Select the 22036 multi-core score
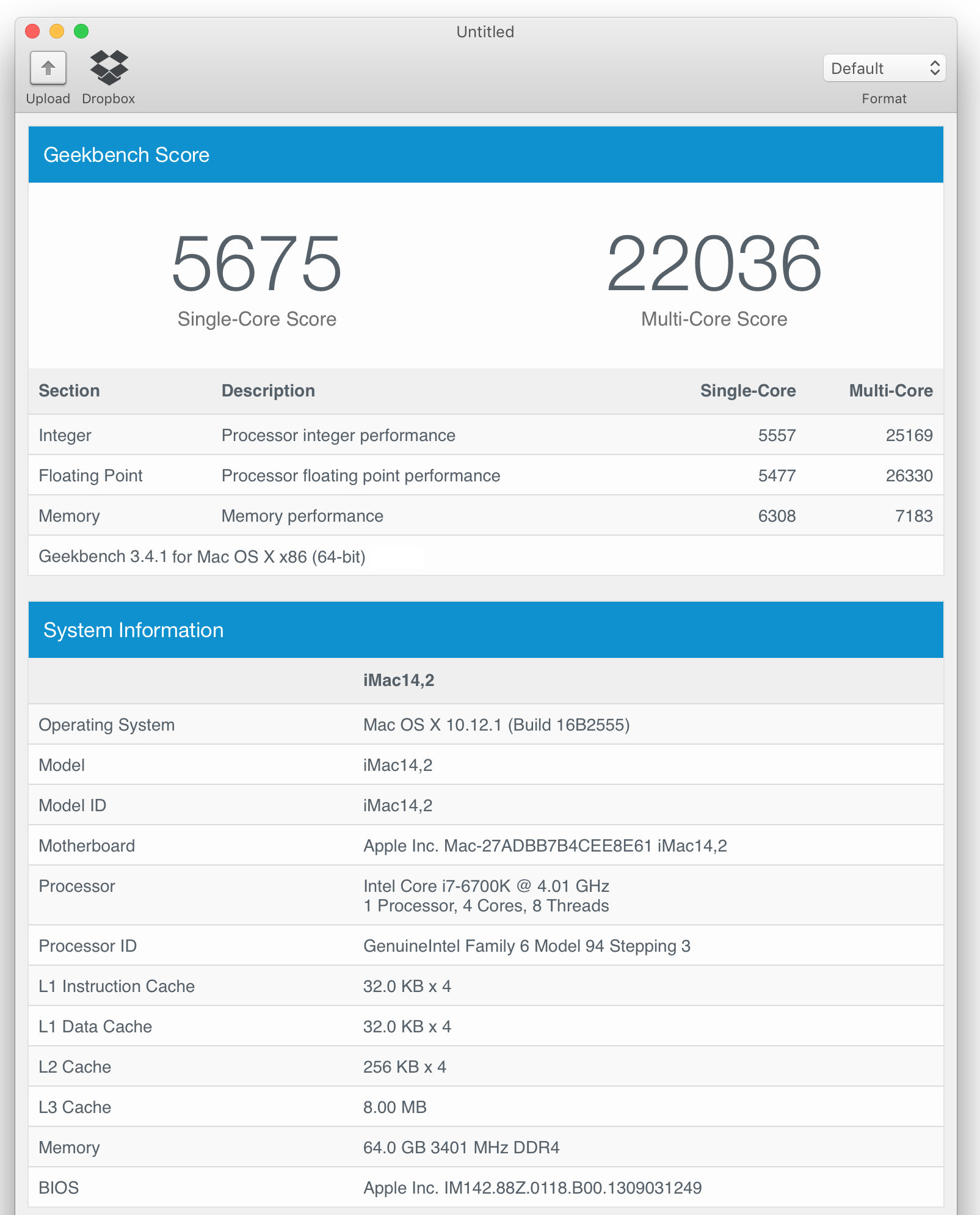The height and width of the screenshot is (1215, 980). click(x=714, y=263)
